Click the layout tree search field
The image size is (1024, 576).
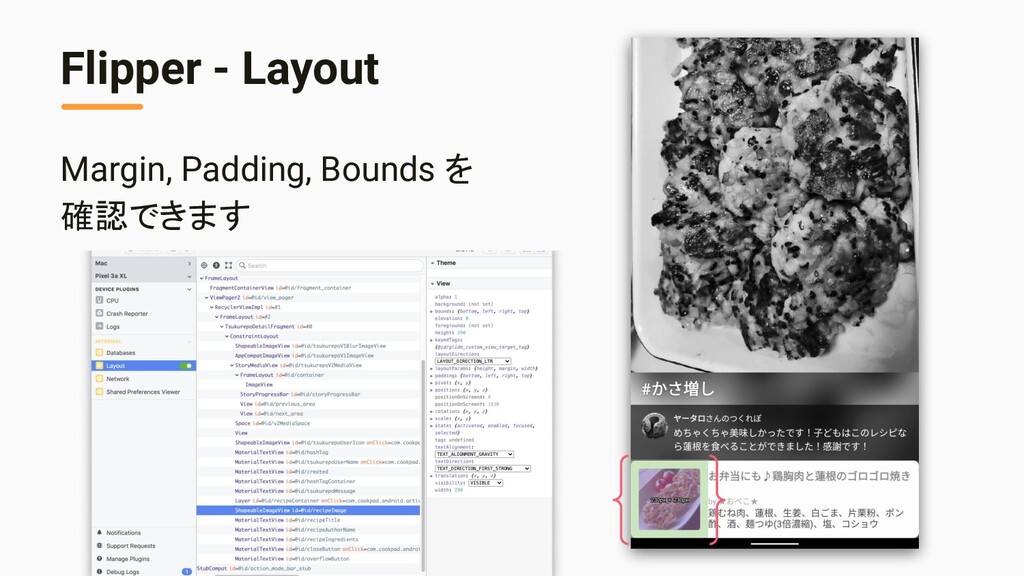[330, 265]
